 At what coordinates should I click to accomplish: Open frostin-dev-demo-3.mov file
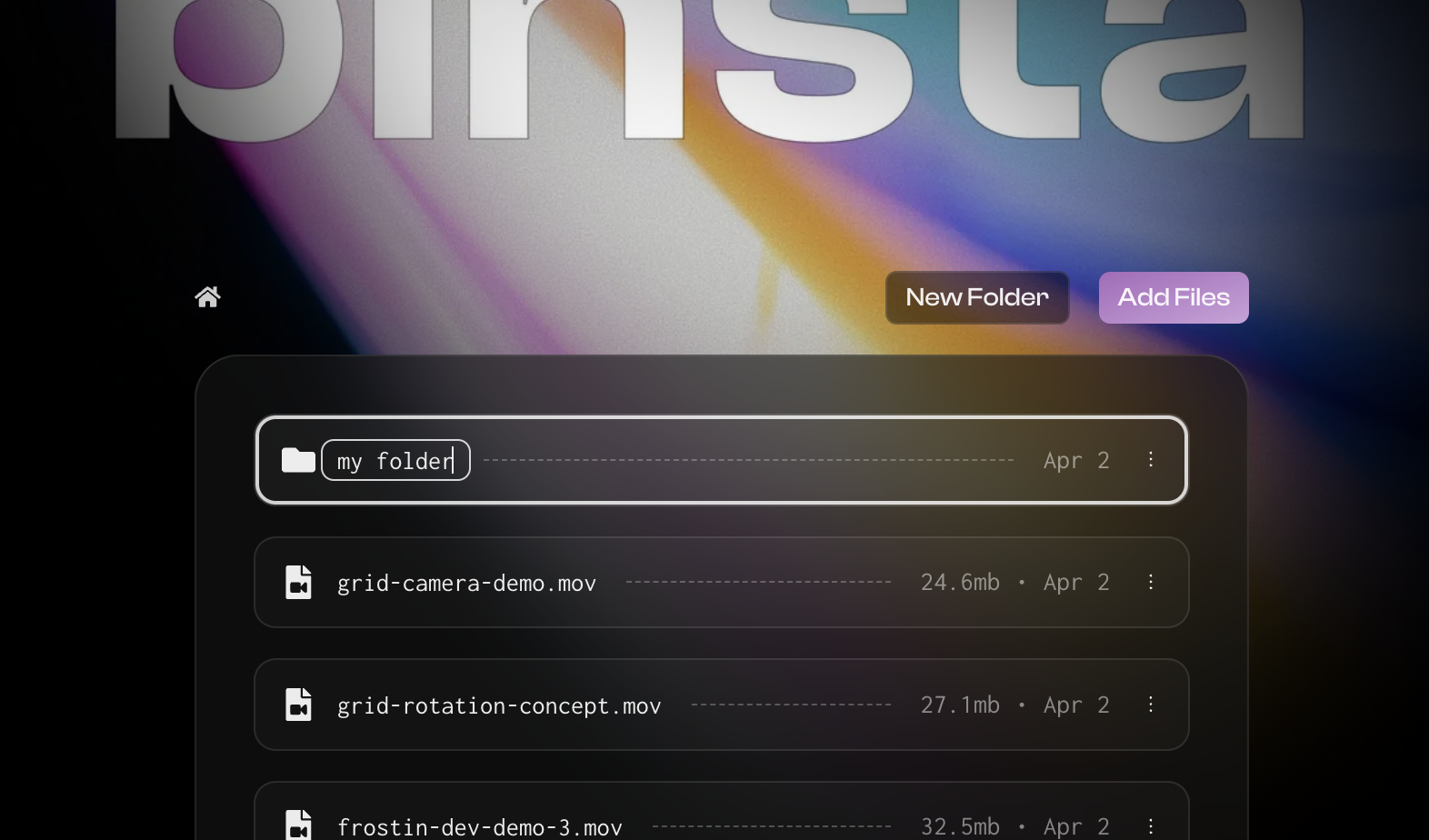coord(480,827)
